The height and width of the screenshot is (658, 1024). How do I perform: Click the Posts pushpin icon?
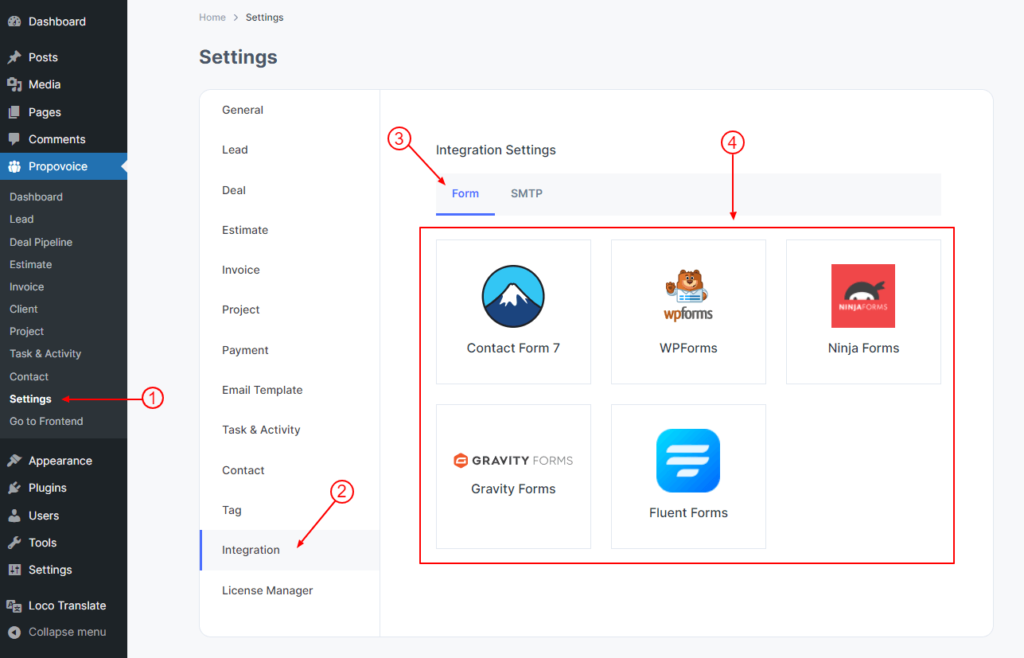pos(14,57)
